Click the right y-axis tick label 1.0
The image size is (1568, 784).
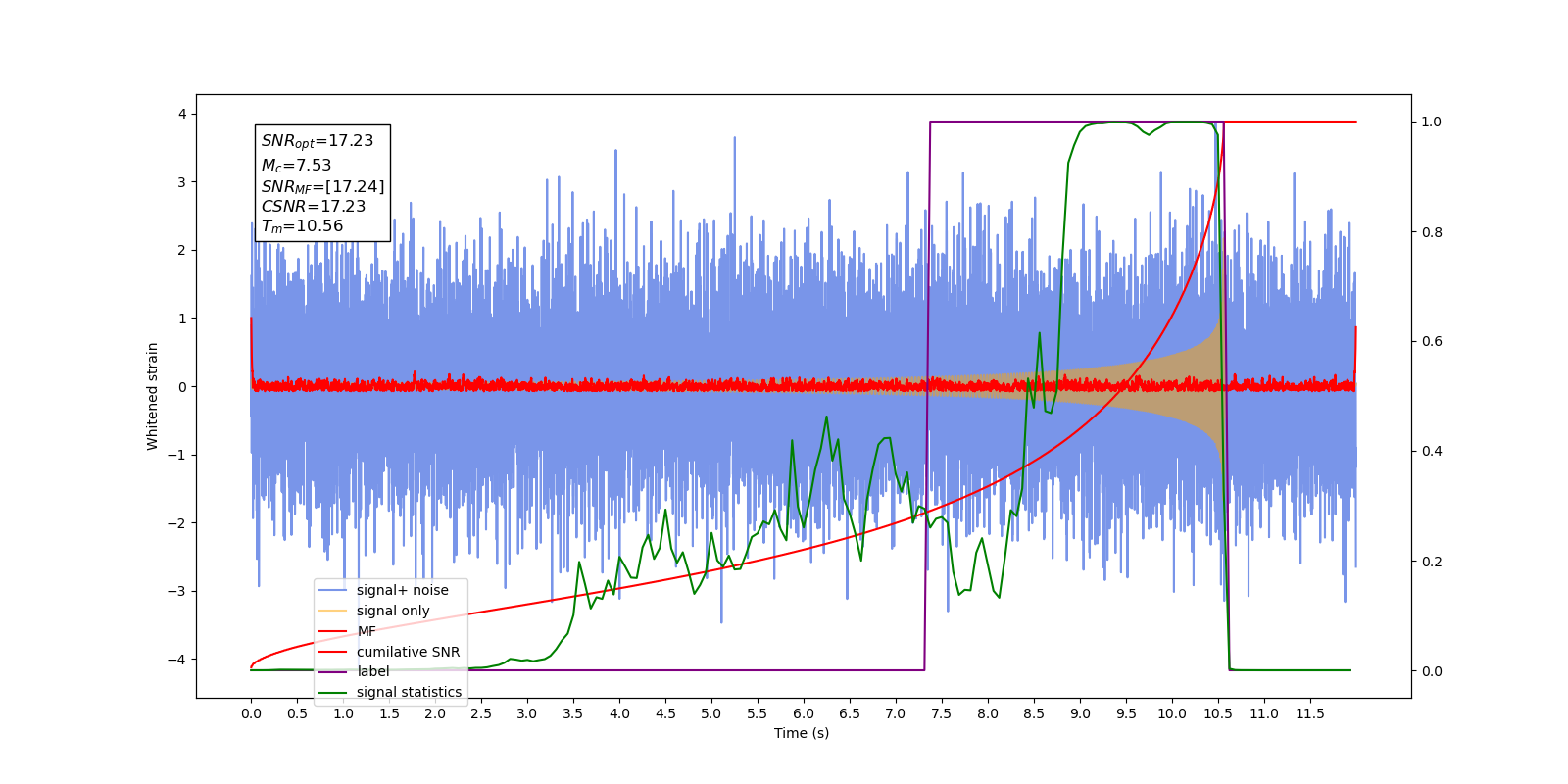[x=1432, y=122]
